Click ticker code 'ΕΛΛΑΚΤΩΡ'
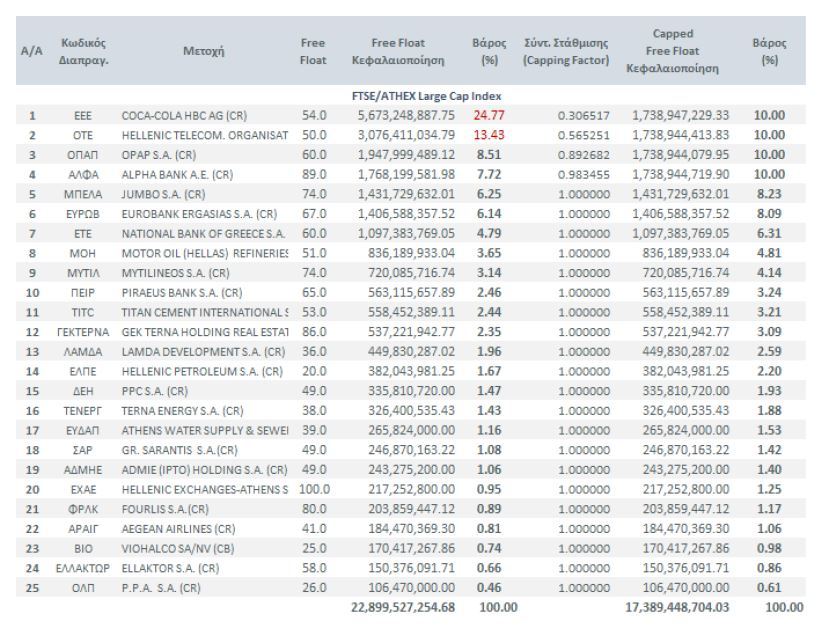 [x=83, y=568]
